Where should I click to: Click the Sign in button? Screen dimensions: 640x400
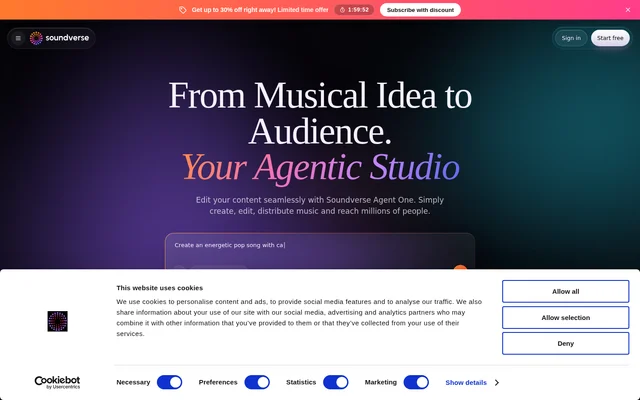pos(571,38)
